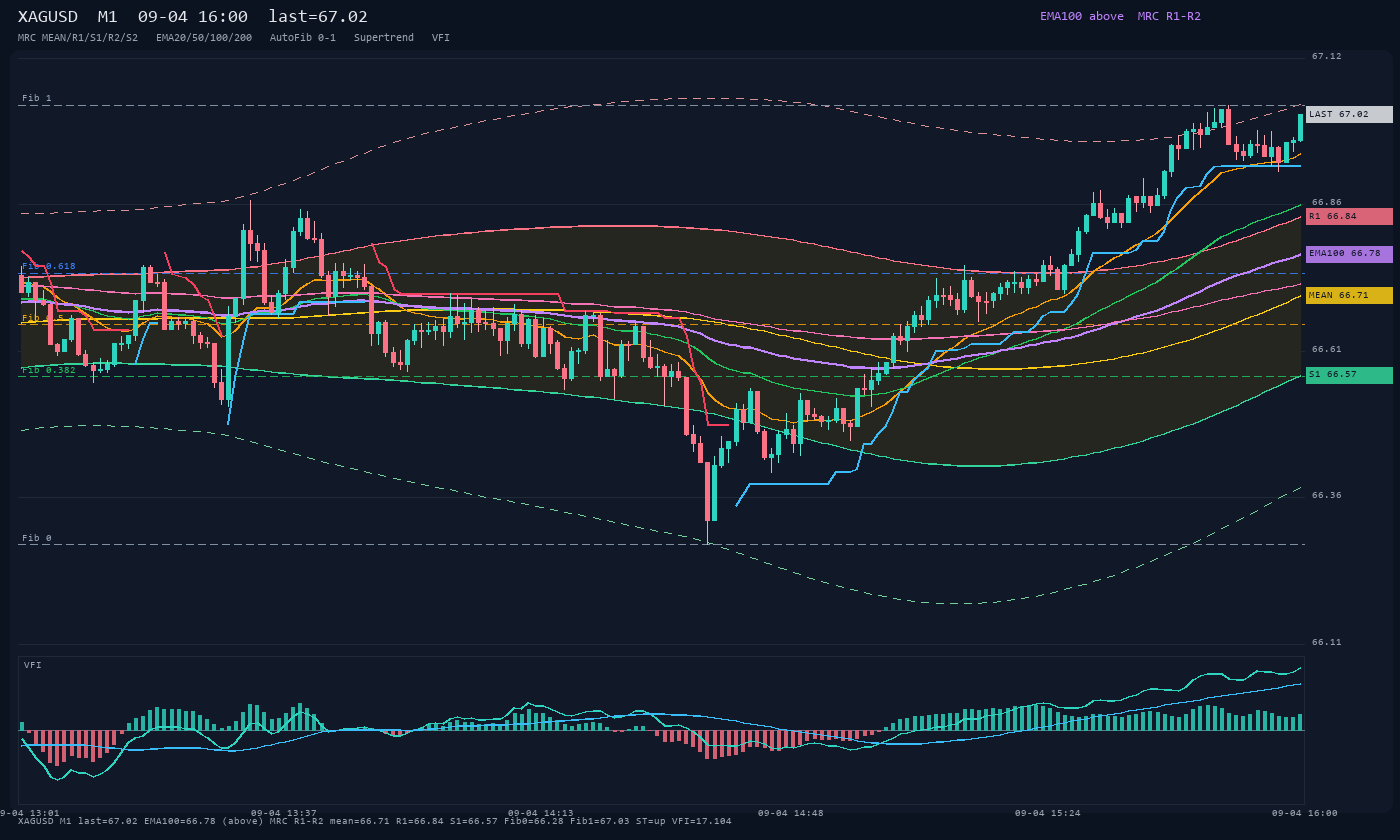The image size is (1400, 840).
Task: Click the 09-04 14:13 time axis label
Action: click(541, 813)
